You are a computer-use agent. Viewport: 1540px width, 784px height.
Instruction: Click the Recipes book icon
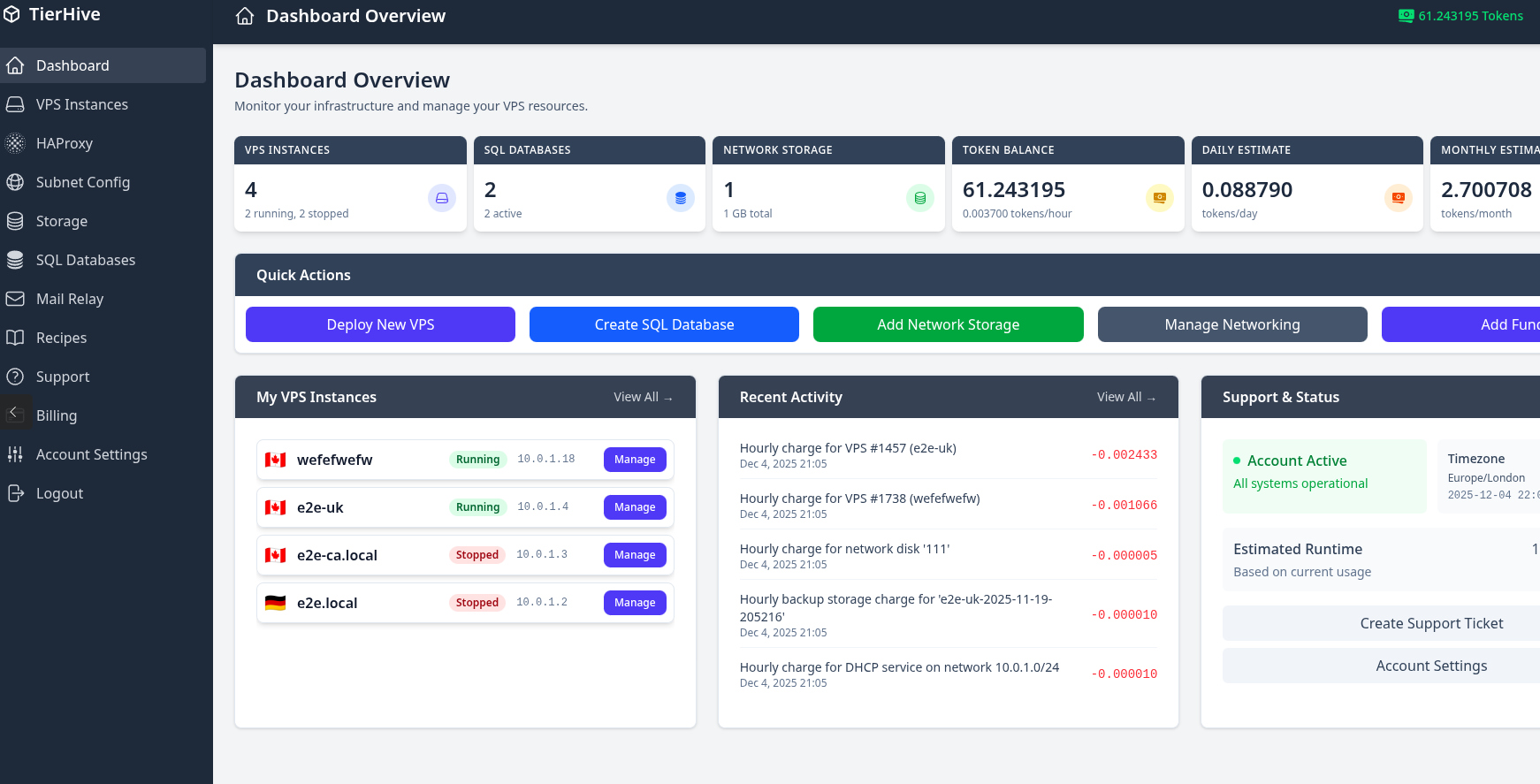click(15, 338)
